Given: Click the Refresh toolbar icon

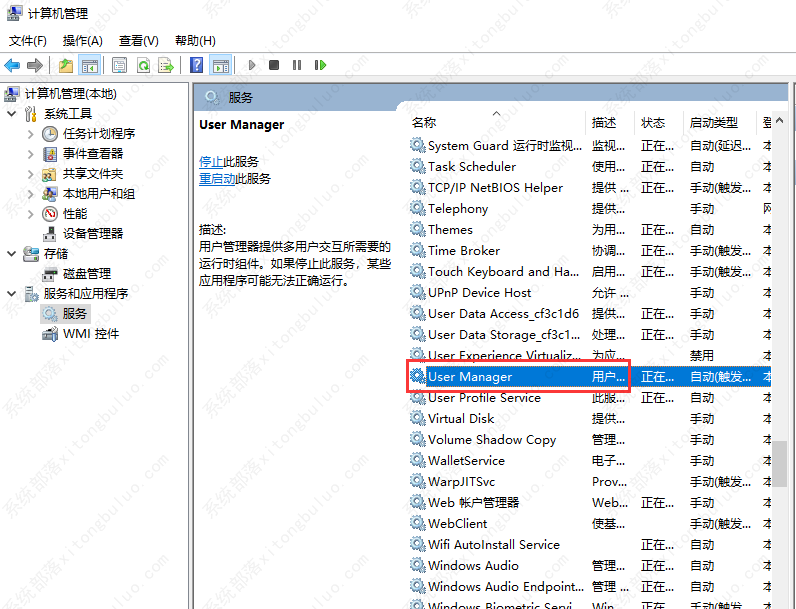Looking at the screenshot, I should (143, 65).
